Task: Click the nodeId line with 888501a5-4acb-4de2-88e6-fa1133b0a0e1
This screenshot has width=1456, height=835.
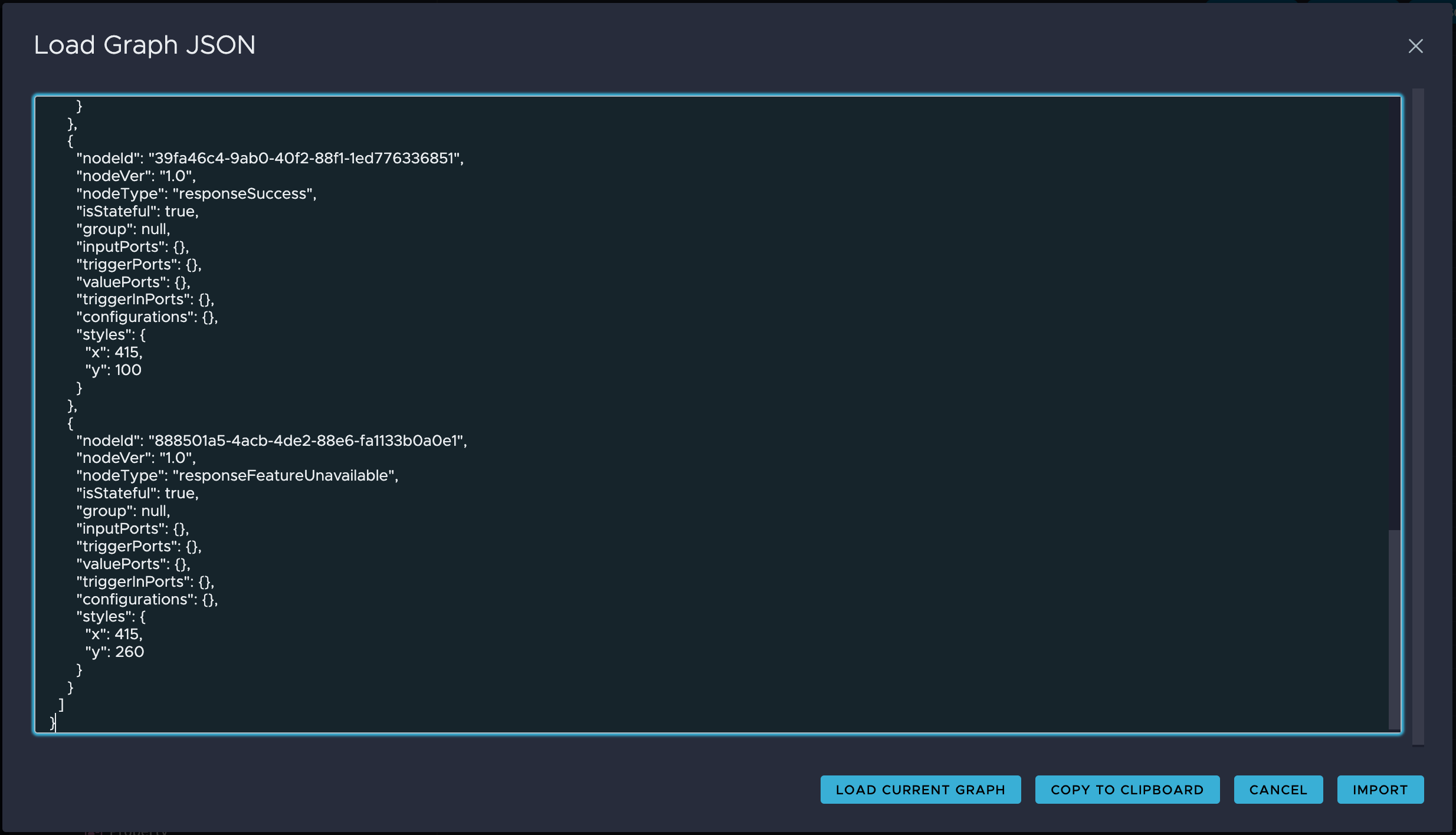Action: 271,440
